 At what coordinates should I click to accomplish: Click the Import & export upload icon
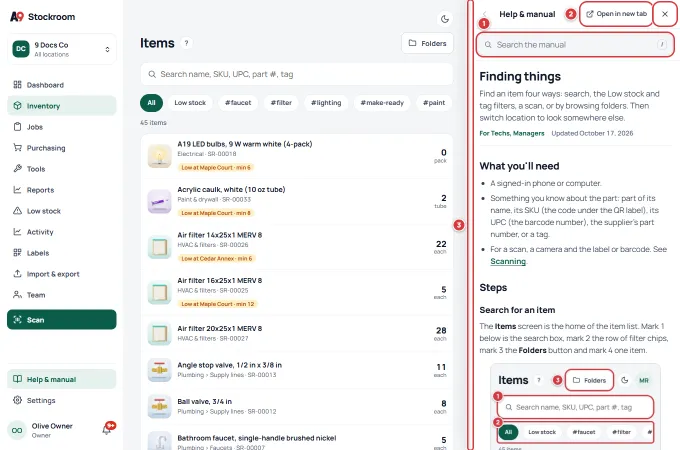17,274
